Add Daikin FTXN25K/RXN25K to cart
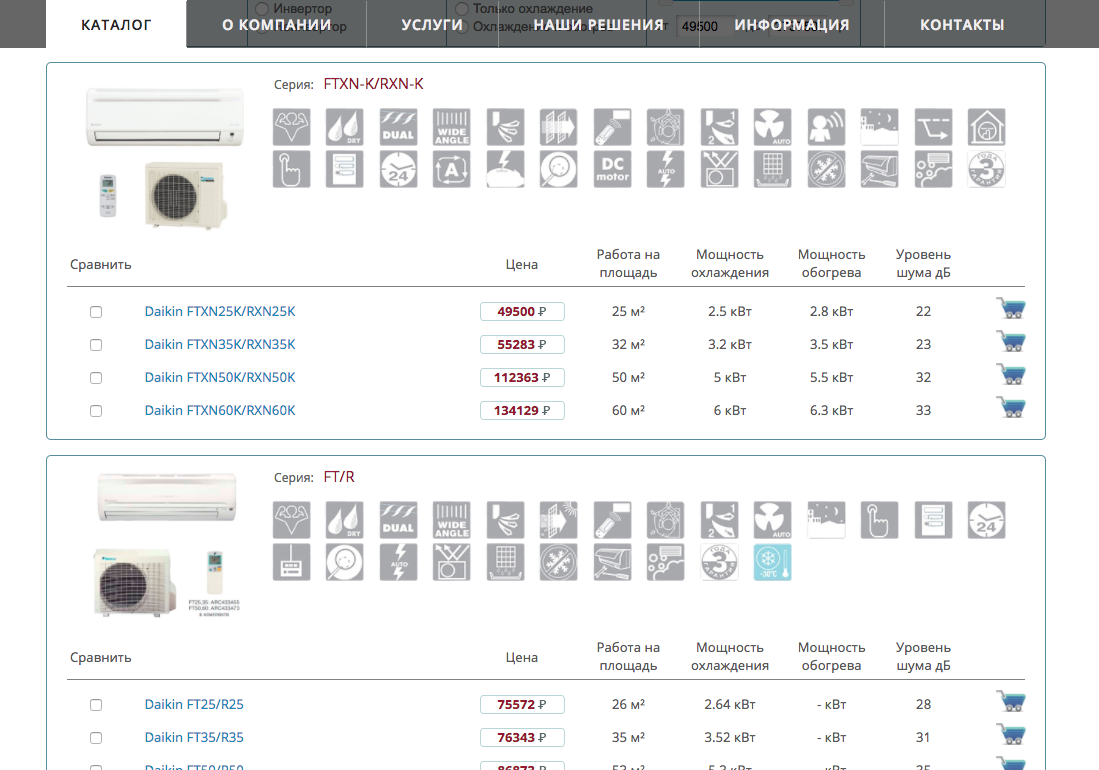Screen dimensions: 1099x770 (1011, 309)
